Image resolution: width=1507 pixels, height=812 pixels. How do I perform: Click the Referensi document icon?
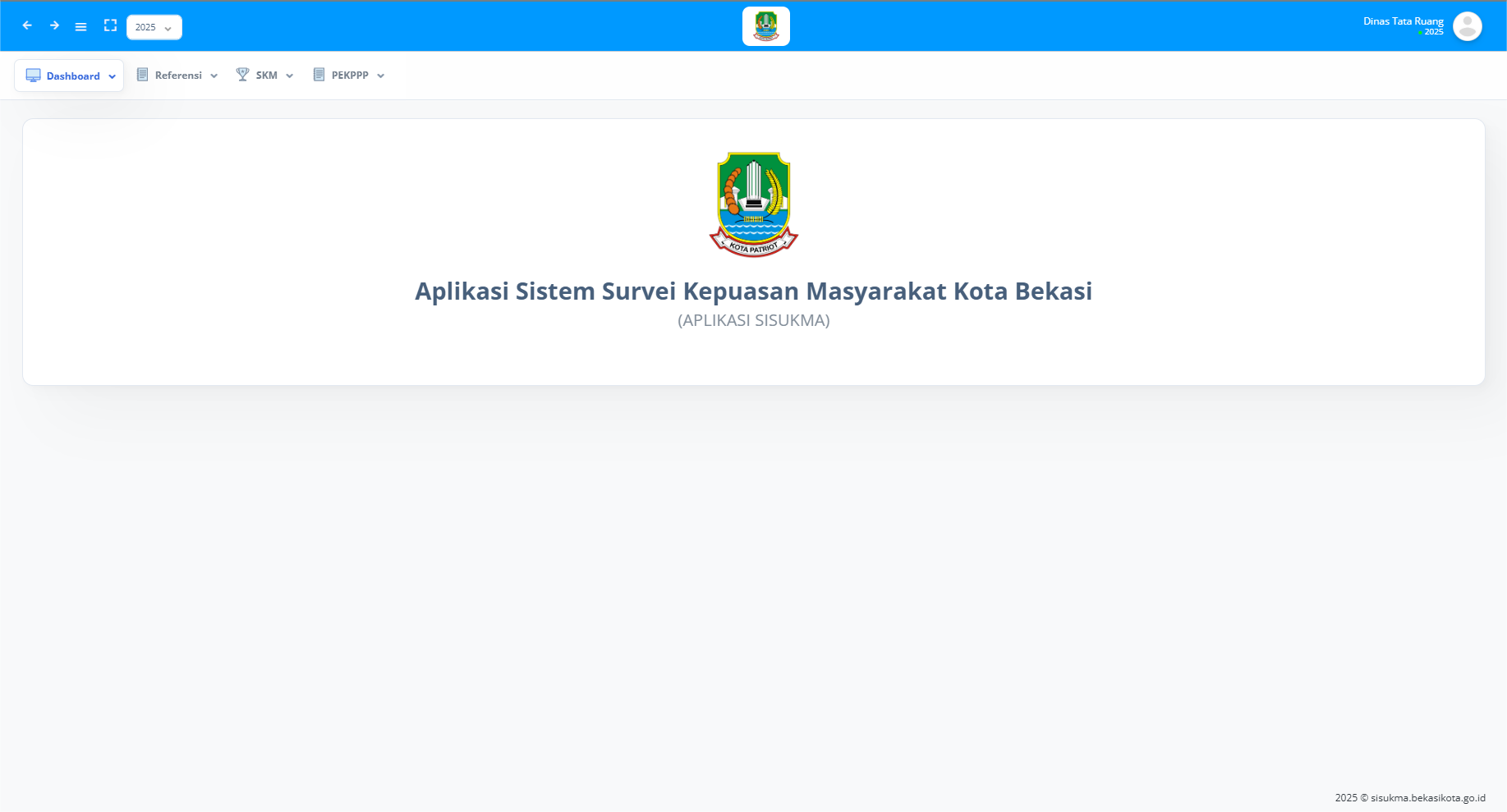click(140, 75)
